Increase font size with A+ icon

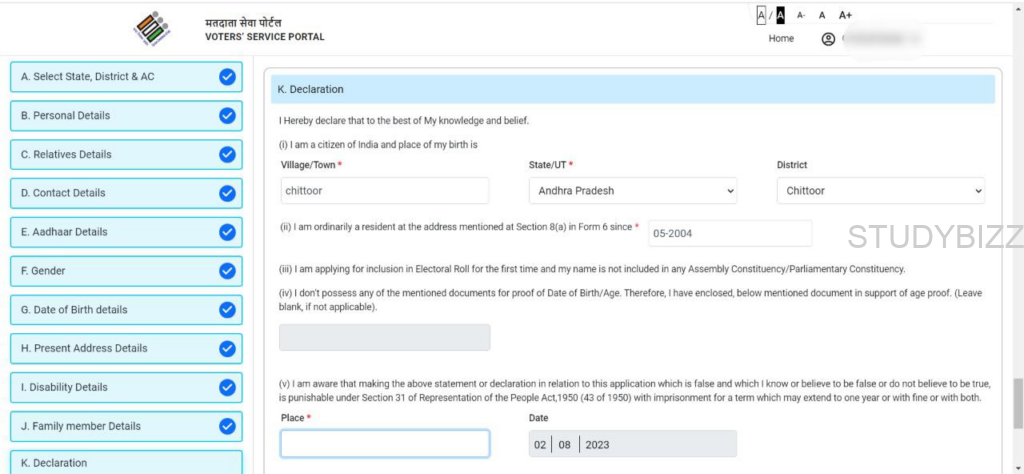[845, 15]
